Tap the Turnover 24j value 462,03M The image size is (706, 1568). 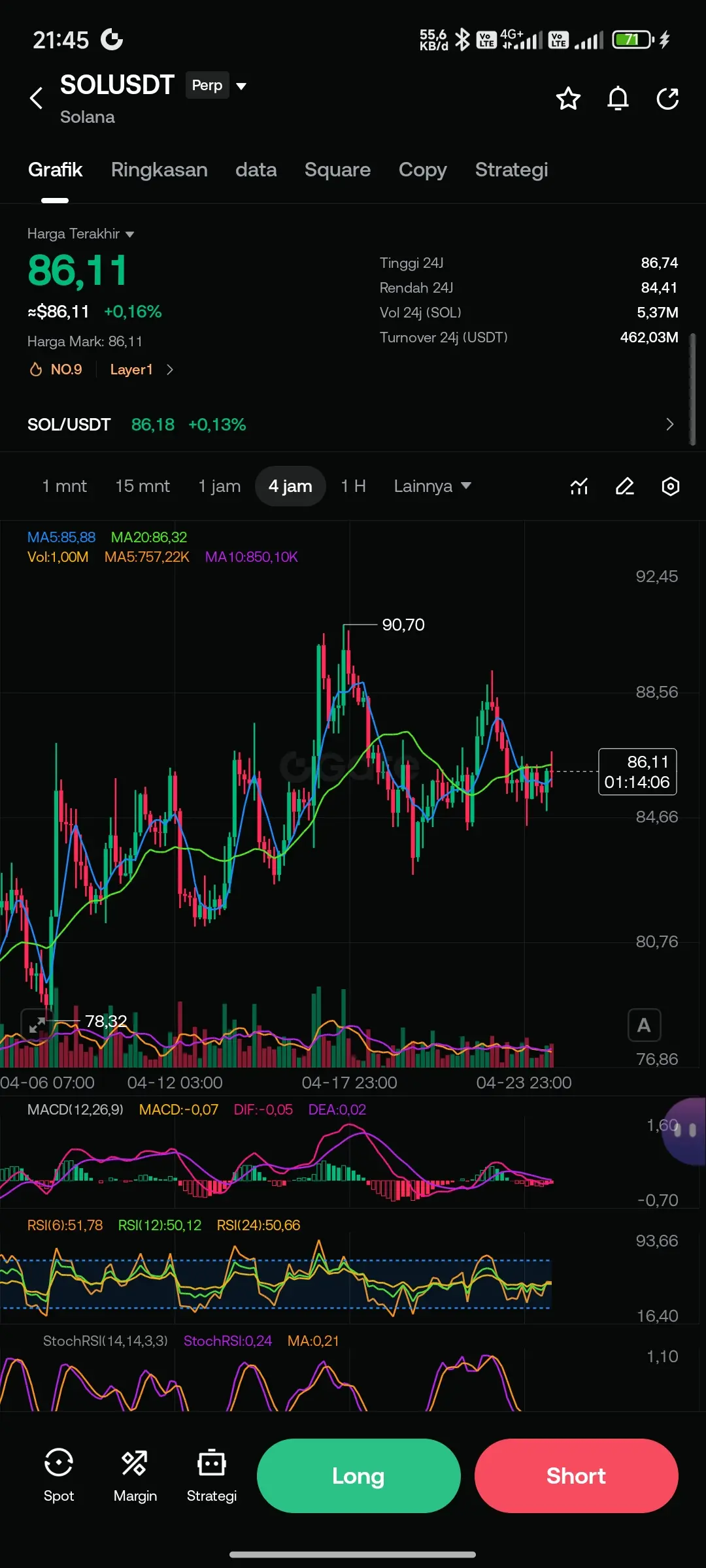(649, 337)
